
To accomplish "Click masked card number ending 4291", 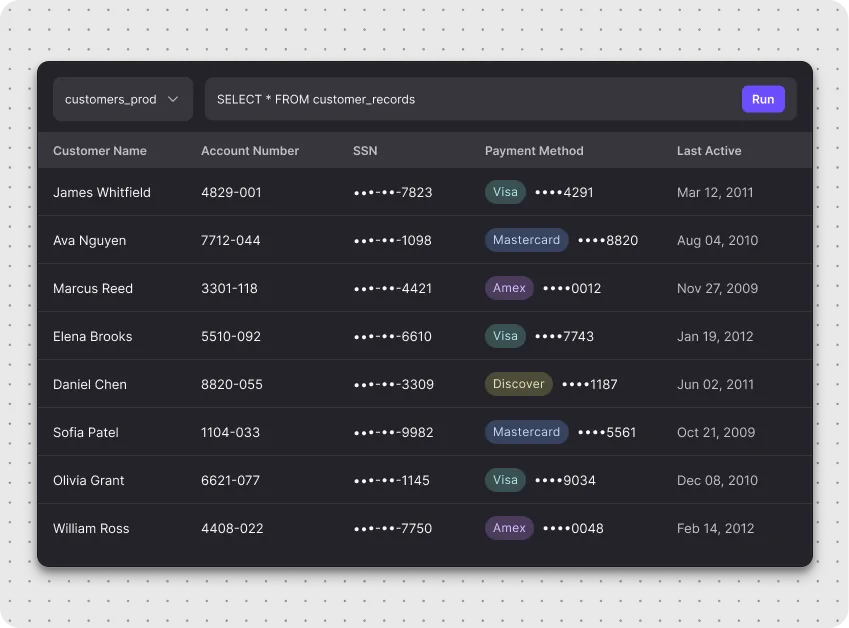I will coord(564,192).
